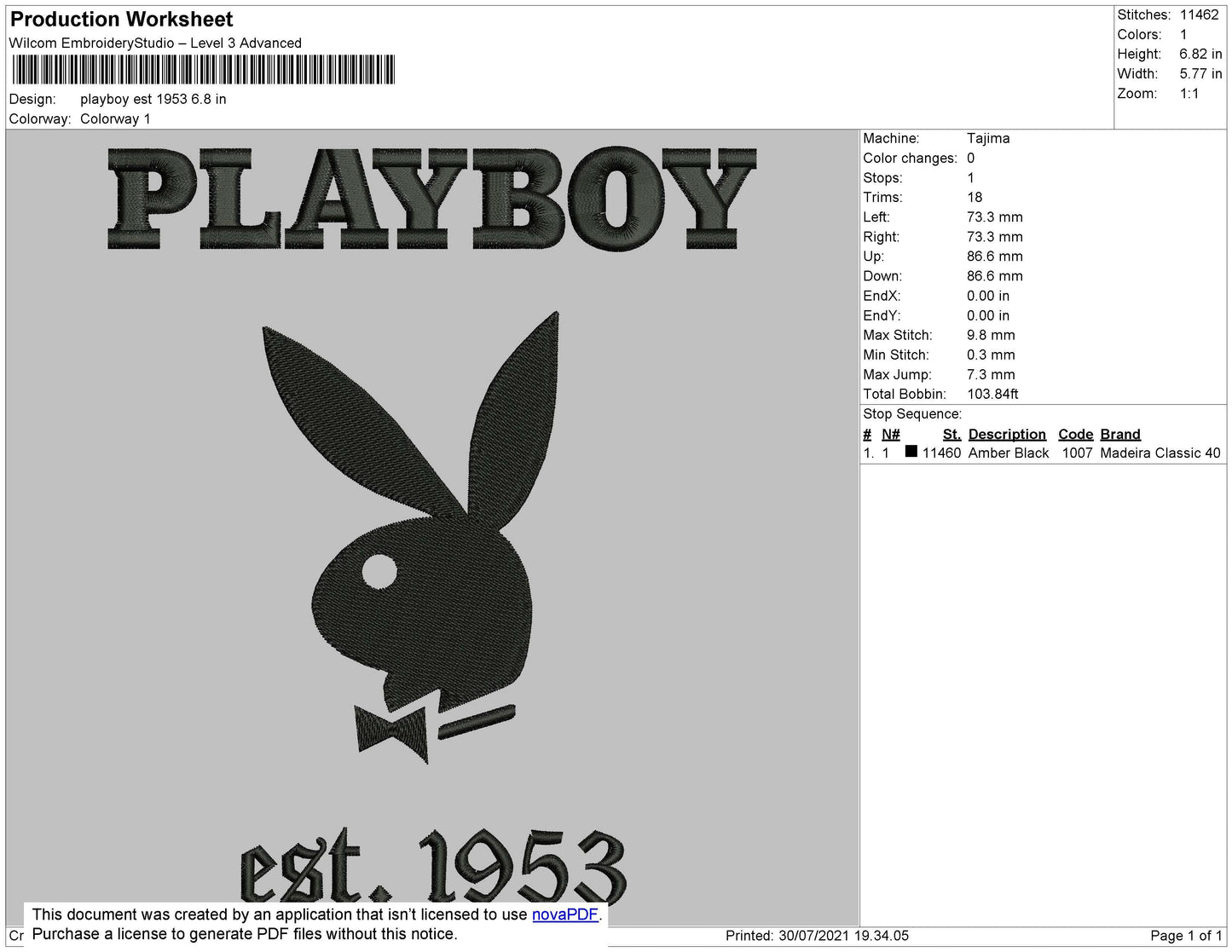This screenshot has height=952, width=1232.
Task: Click the 'Page 1 of 1' footer
Action: (x=1186, y=936)
